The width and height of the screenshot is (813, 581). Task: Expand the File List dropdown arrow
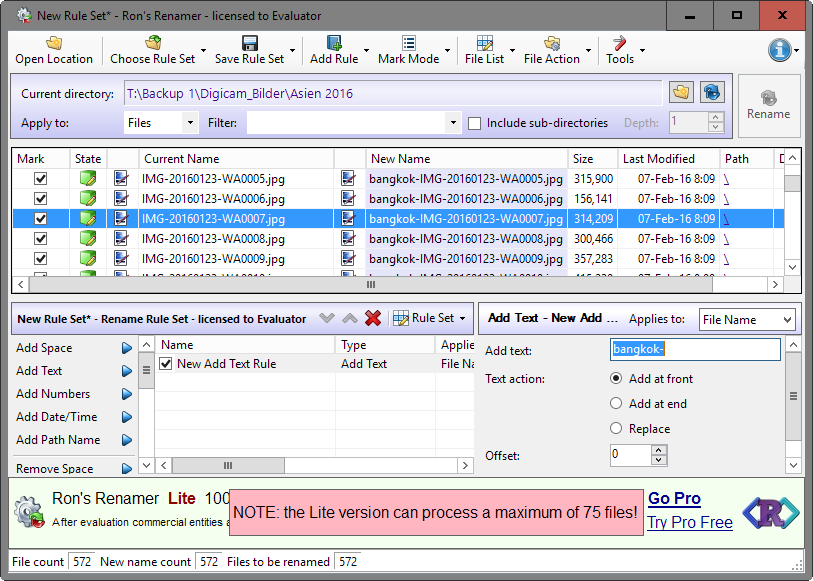click(x=512, y=50)
